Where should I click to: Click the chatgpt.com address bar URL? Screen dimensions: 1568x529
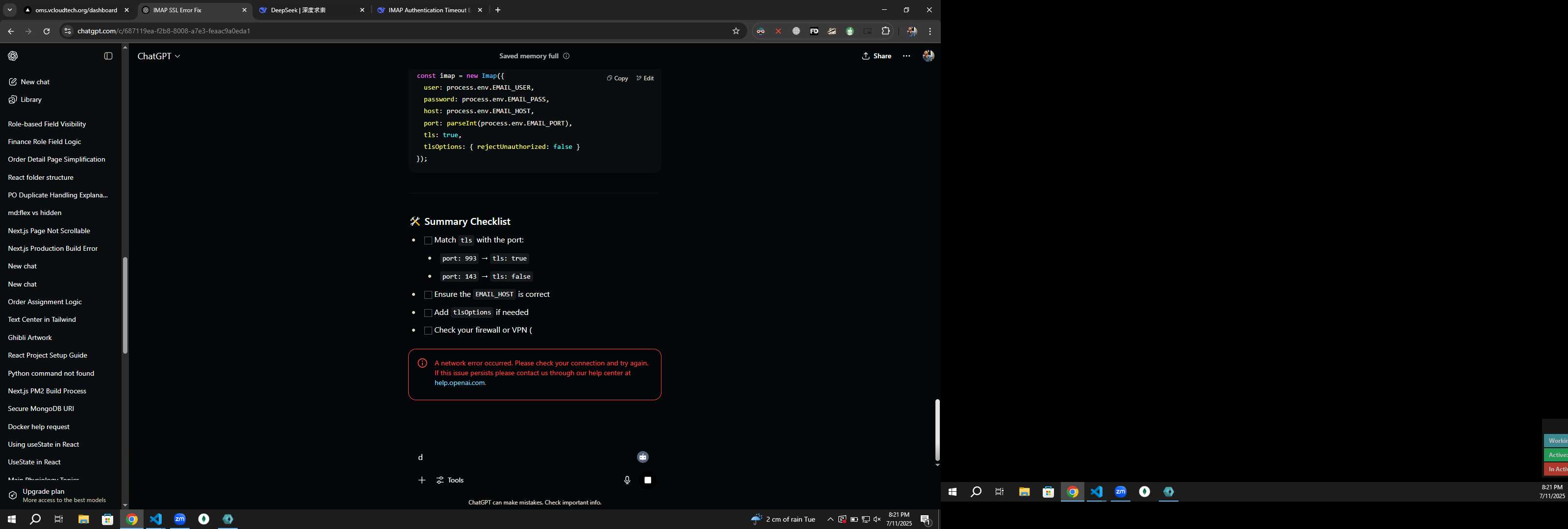pyautogui.click(x=164, y=31)
